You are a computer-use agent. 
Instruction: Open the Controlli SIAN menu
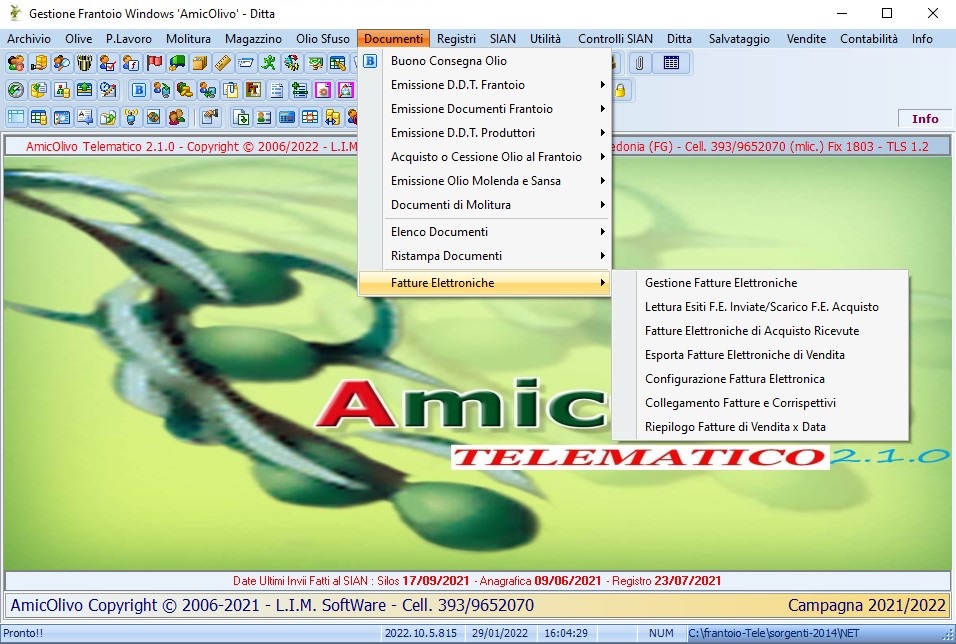point(615,38)
